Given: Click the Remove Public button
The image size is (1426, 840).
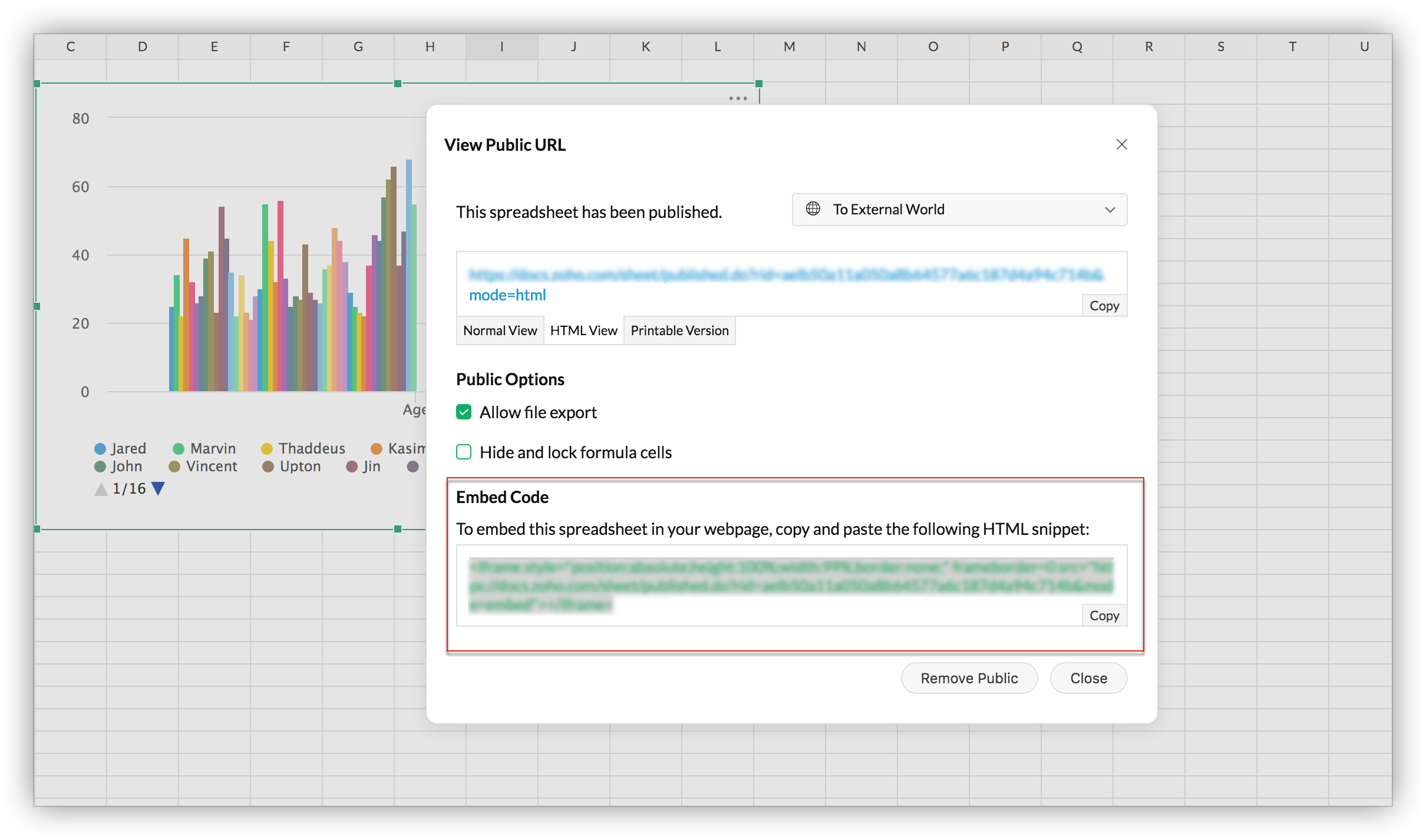Looking at the screenshot, I should (x=969, y=678).
